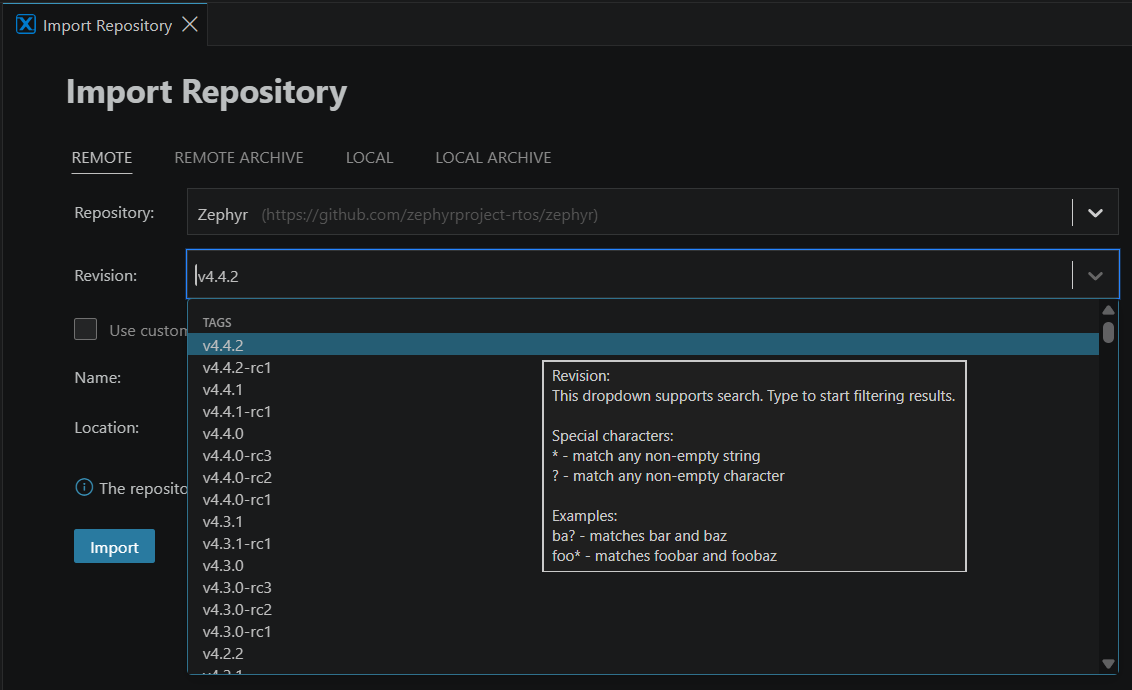Click the TAGS group header
Image resolution: width=1132 pixels, height=690 pixels.
click(217, 323)
